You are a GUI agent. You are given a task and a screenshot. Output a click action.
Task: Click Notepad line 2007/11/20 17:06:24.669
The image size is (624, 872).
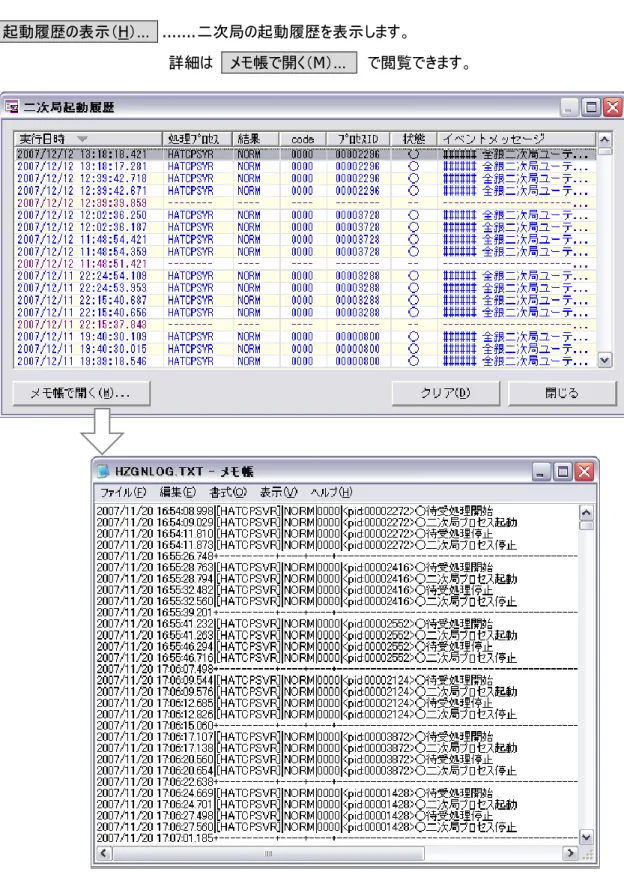click(295, 793)
